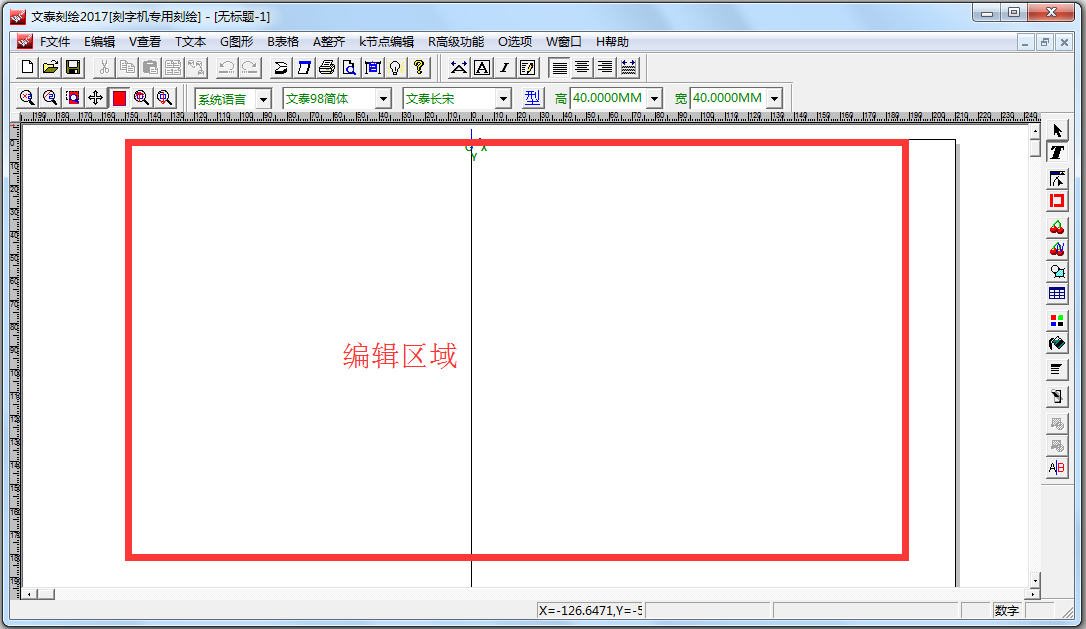The image size is (1086, 629).
Task: Click the cutting plotter output icon
Action: pos(281,67)
